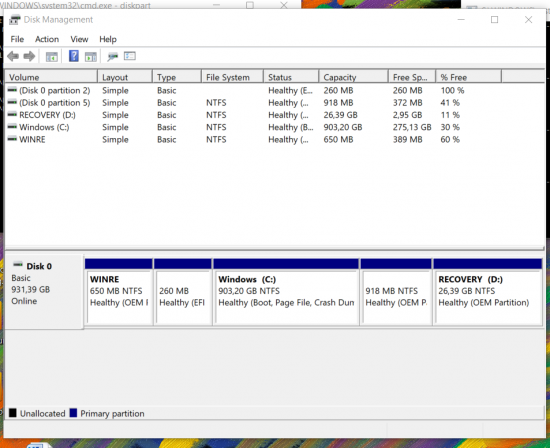
Task: Sort by the Volume column header
Action: [51, 77]
